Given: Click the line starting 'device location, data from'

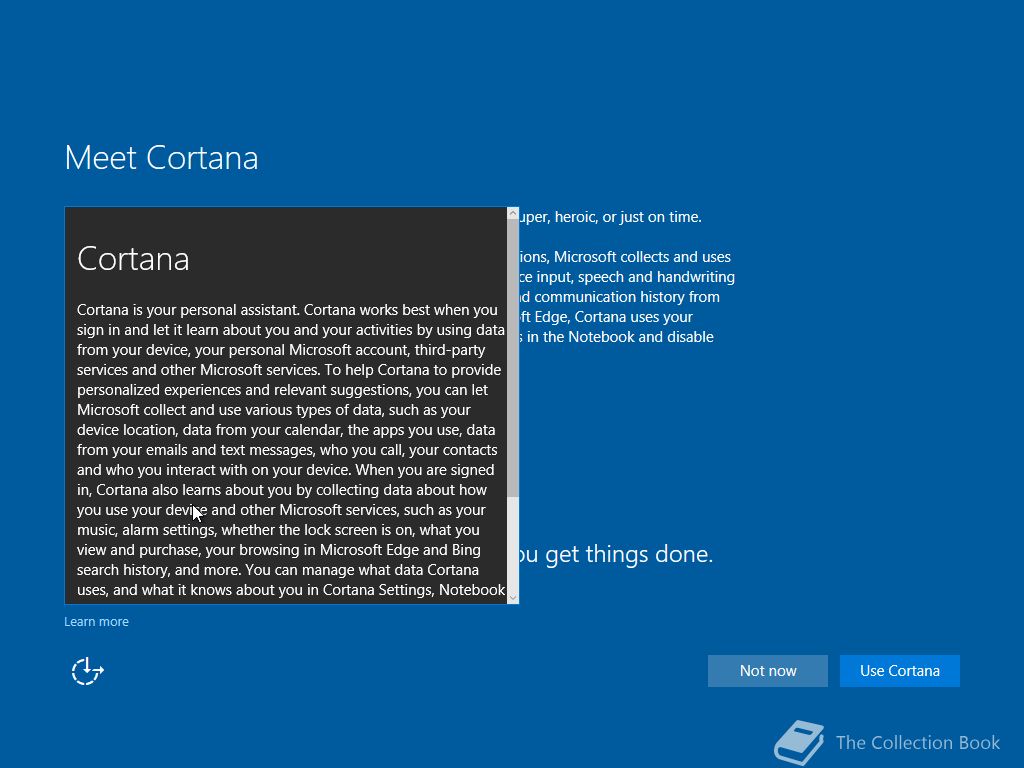Looking at the screenshot, I should (x=286, y=430).
